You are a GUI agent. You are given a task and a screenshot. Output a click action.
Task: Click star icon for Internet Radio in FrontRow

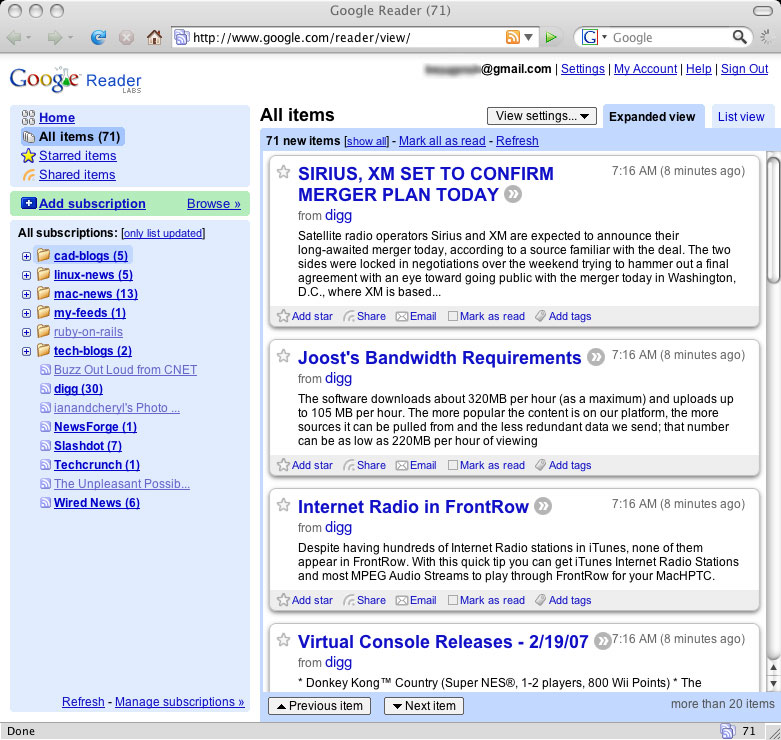[x=283, y=505]
